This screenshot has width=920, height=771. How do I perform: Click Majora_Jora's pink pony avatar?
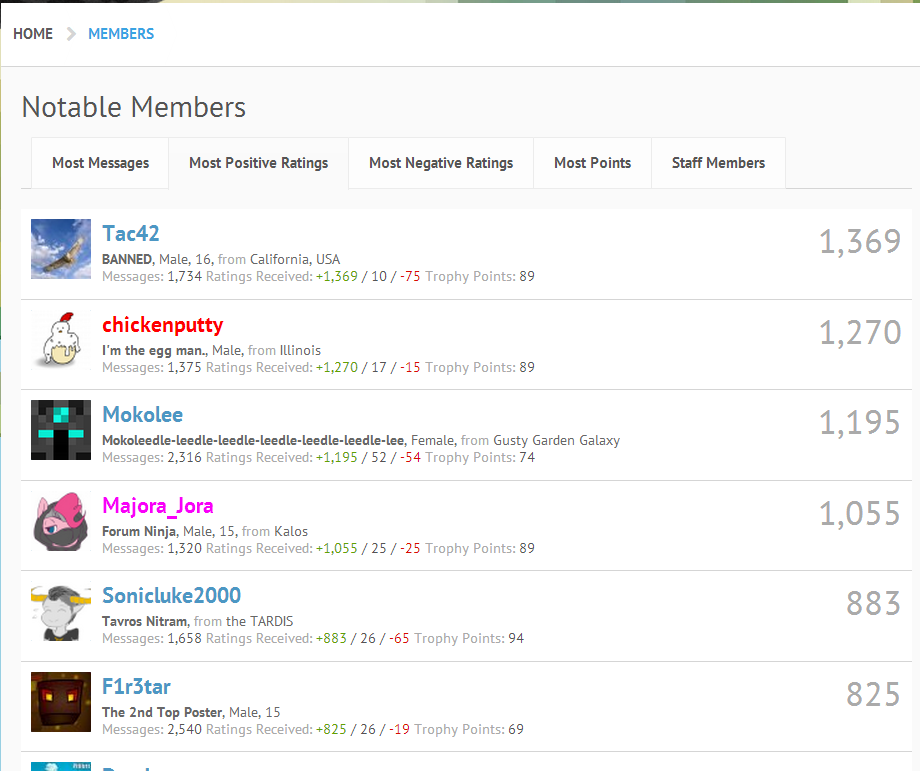(x=61, y=520)
